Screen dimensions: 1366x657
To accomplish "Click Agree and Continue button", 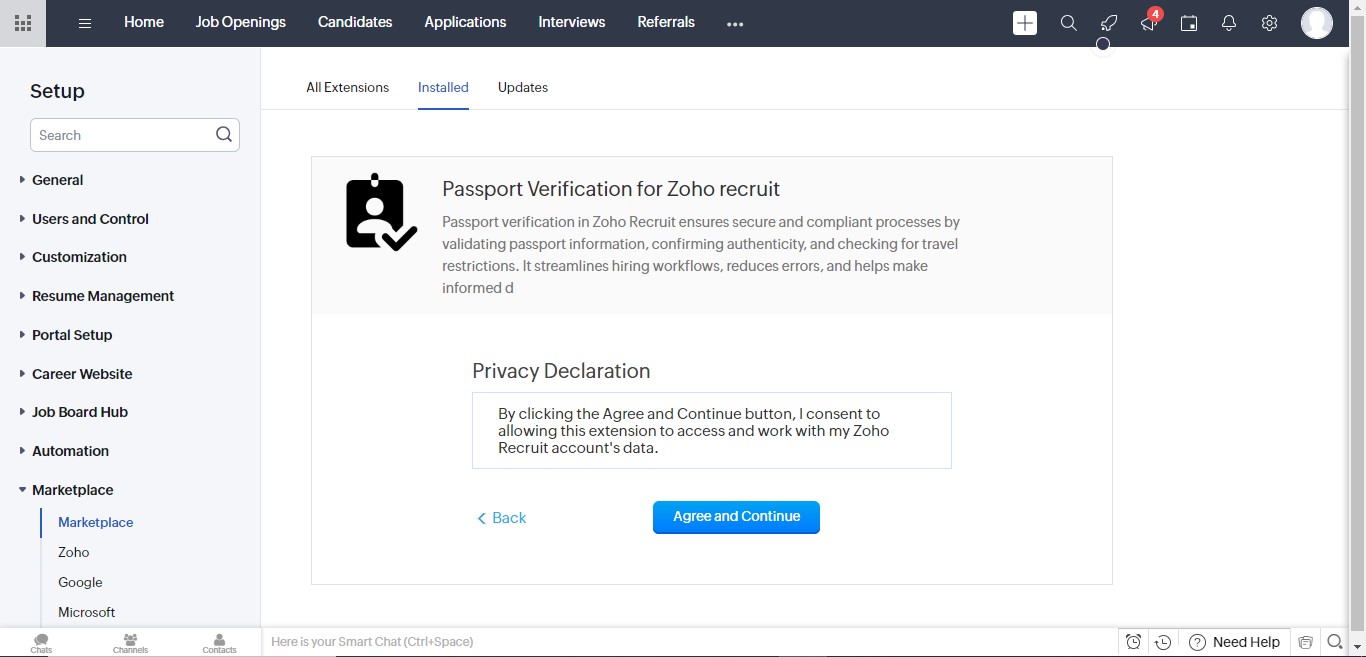I will [736, 517].
